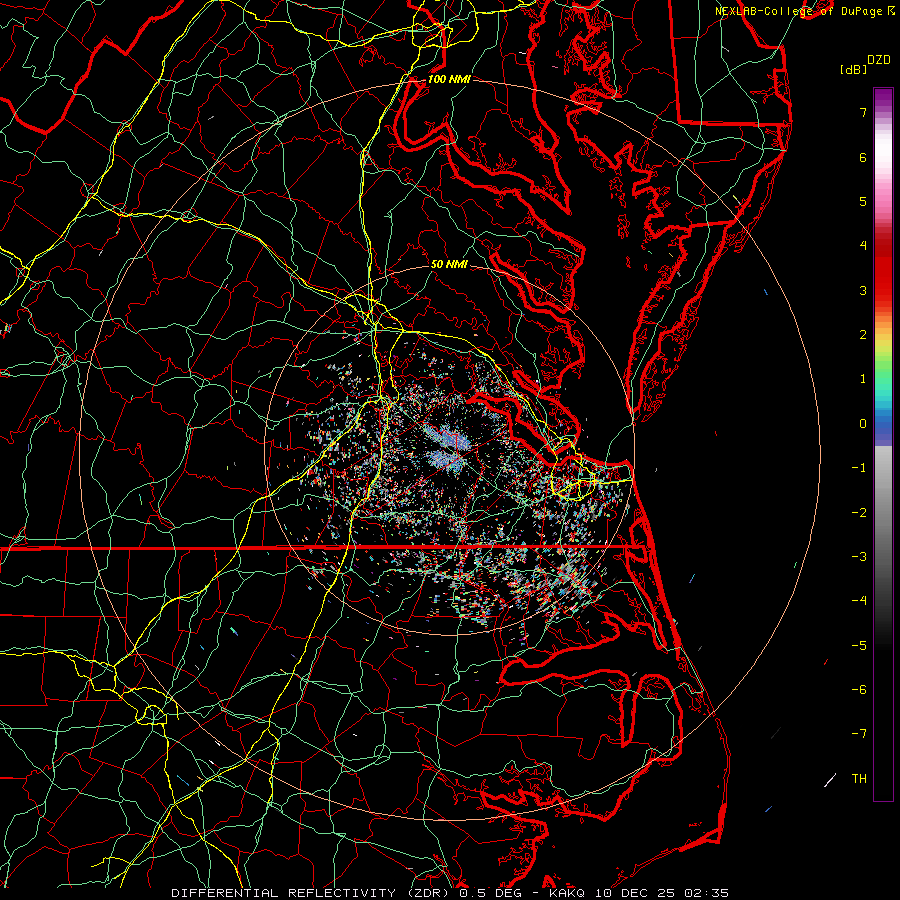Click the -3 value on the color scale

[859, 556]
